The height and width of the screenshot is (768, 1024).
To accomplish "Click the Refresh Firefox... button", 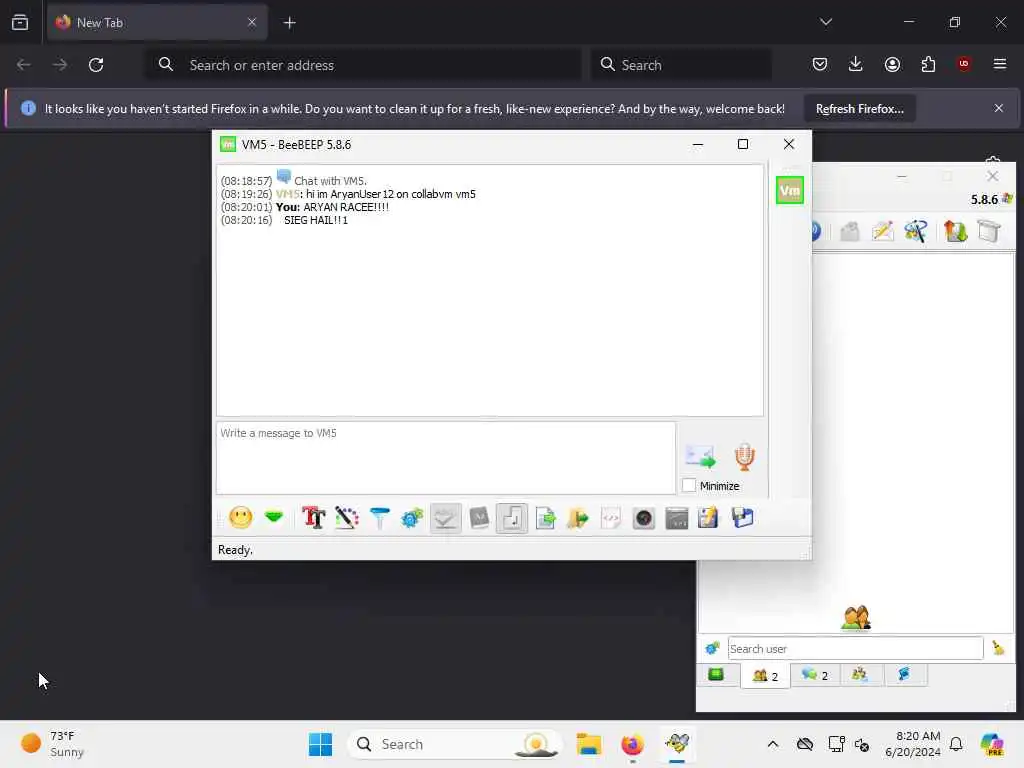I will coord(859,108).
